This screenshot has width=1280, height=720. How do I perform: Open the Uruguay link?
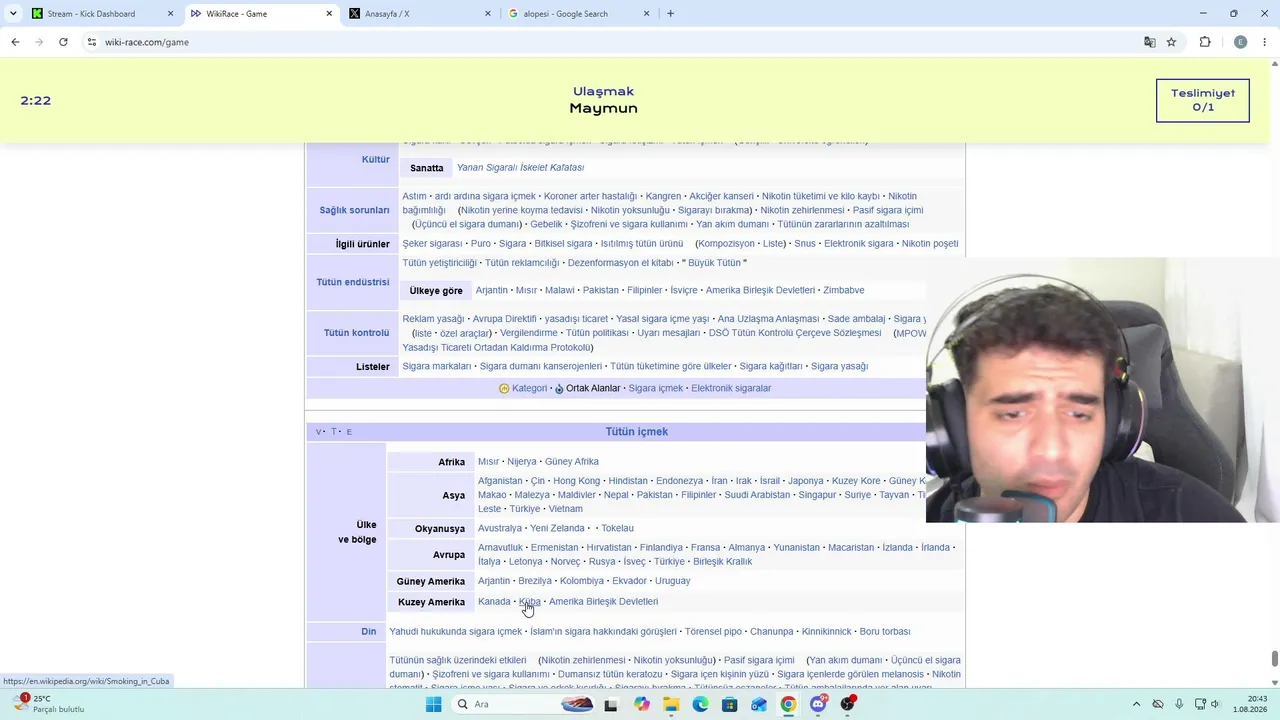pos(672,581)
